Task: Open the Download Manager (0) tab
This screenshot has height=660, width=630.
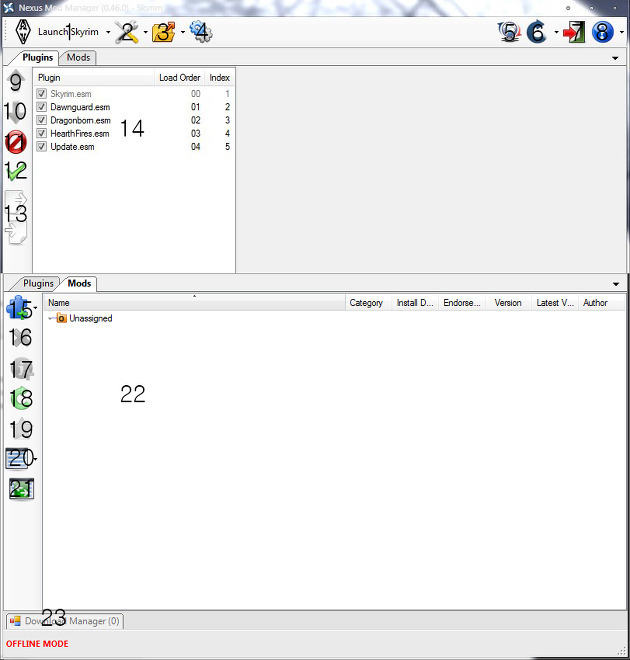Action: tap(65, 621)
